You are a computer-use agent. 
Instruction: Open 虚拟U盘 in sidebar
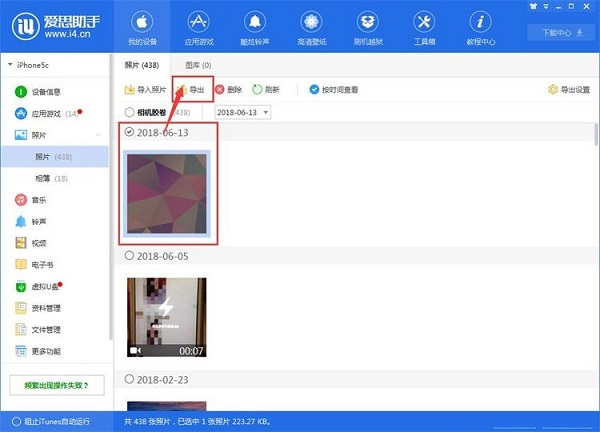(38, 286)
